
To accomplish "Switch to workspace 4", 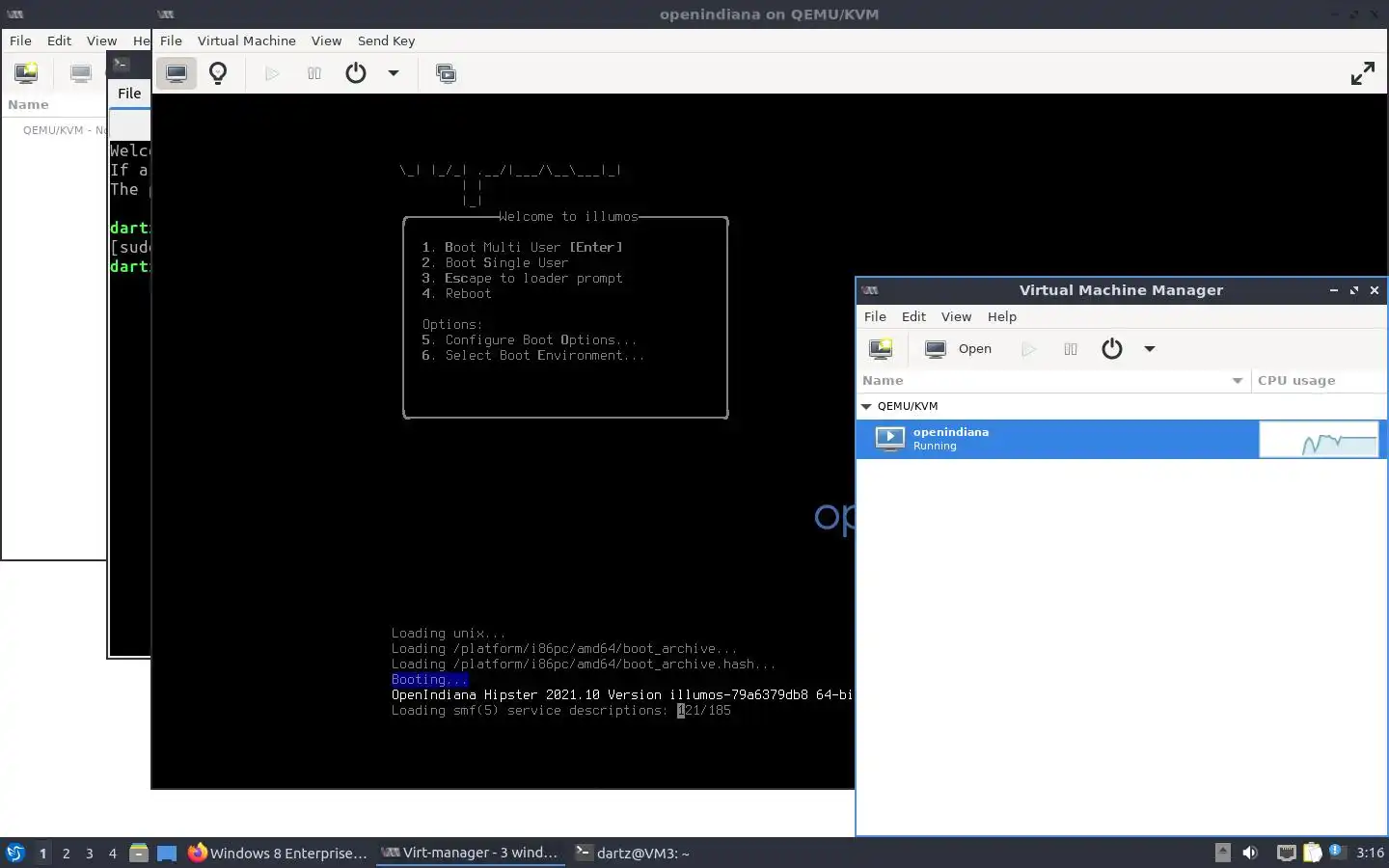I will (x=113, y=853).
